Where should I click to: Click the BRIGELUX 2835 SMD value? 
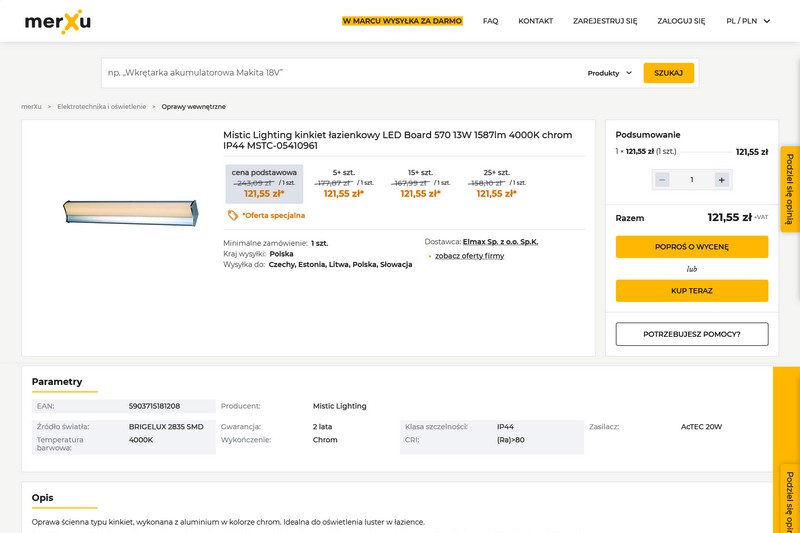click(166, 426)
